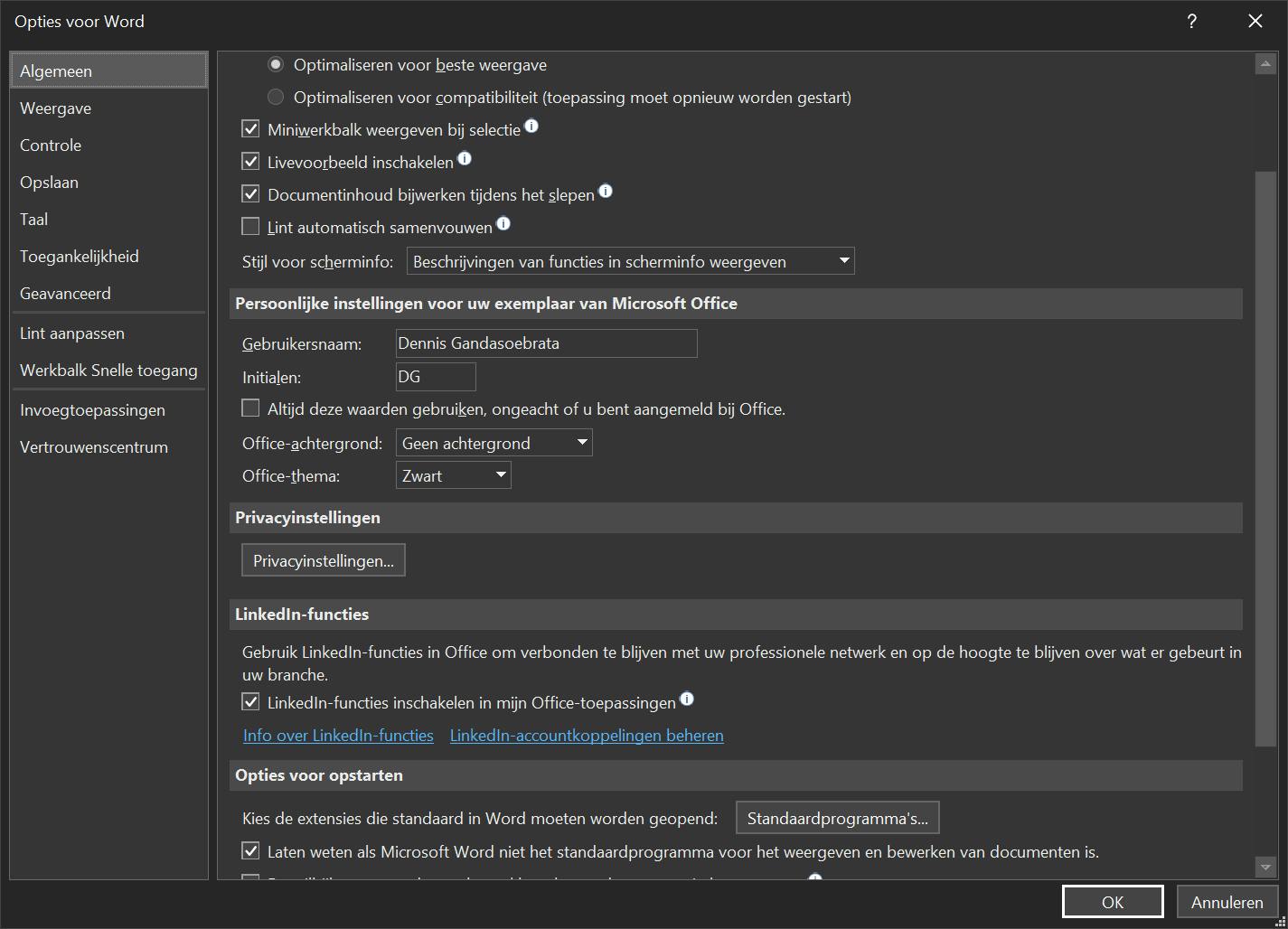Viewport: 1288px width, 929px height.
Task: Click the Gebruikersnaam text field
Action: click(x=546, y=343)
